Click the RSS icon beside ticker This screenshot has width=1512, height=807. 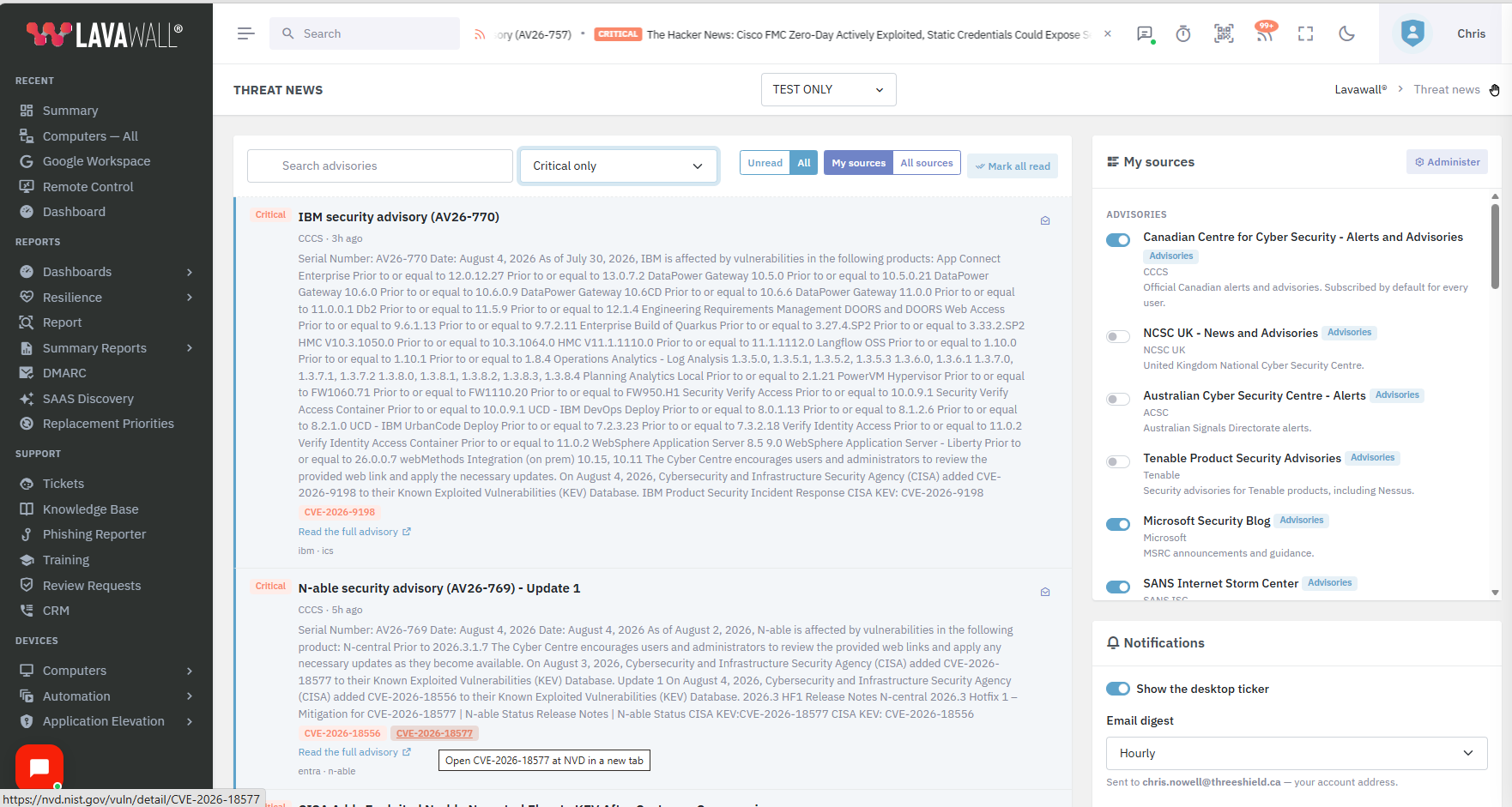[x=480, y=34]
